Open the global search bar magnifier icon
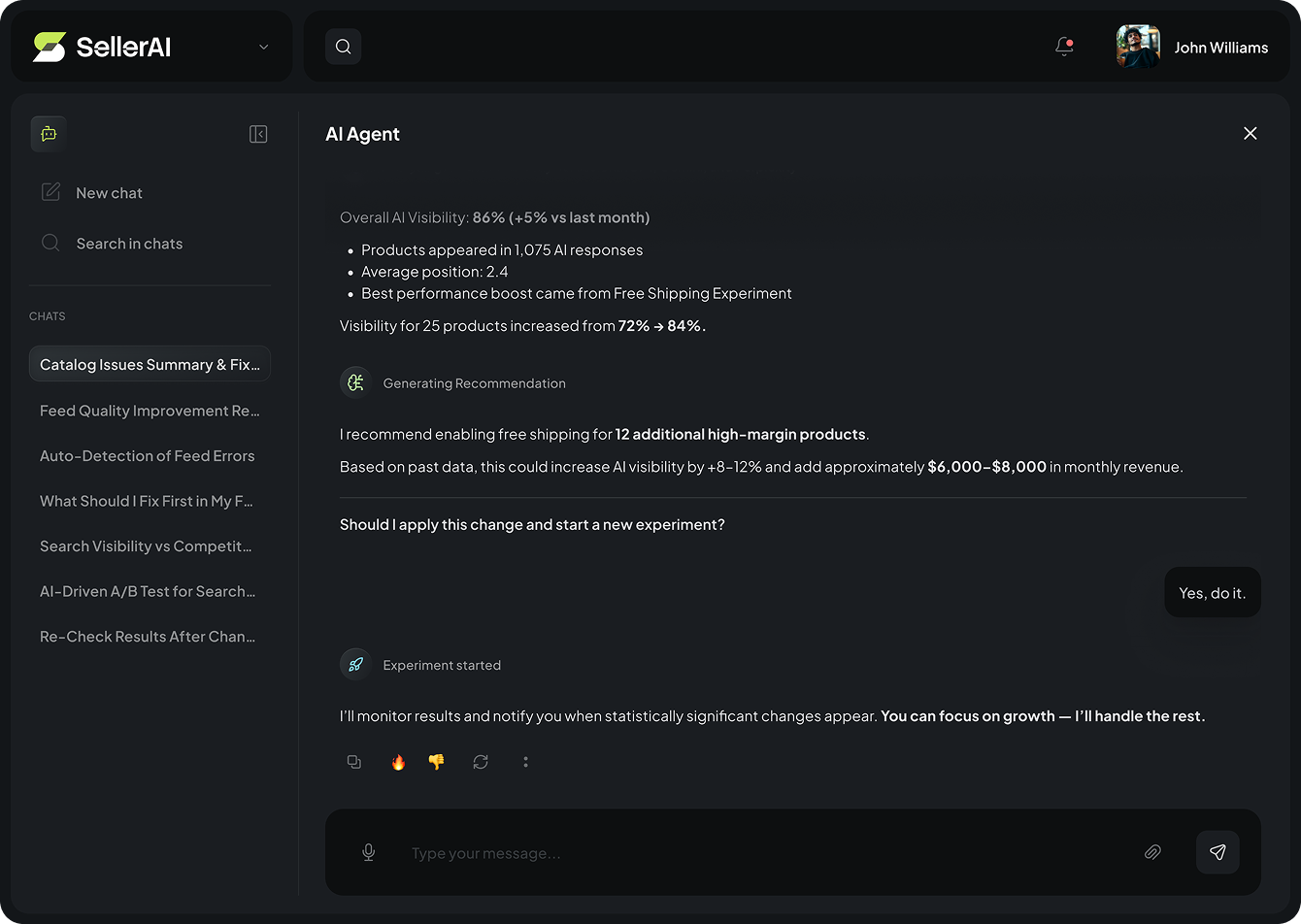The height and width of the screenshot is (924, 1301). tap(343, 46)
